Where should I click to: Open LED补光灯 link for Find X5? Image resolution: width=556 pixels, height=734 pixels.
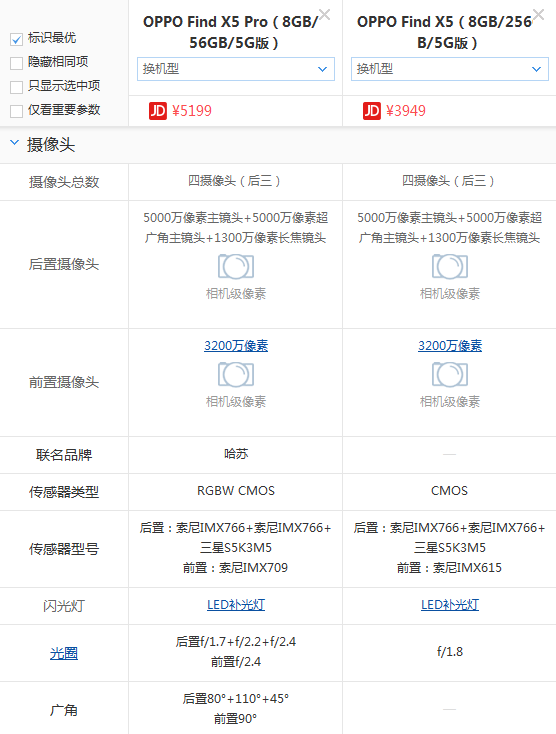450,605
